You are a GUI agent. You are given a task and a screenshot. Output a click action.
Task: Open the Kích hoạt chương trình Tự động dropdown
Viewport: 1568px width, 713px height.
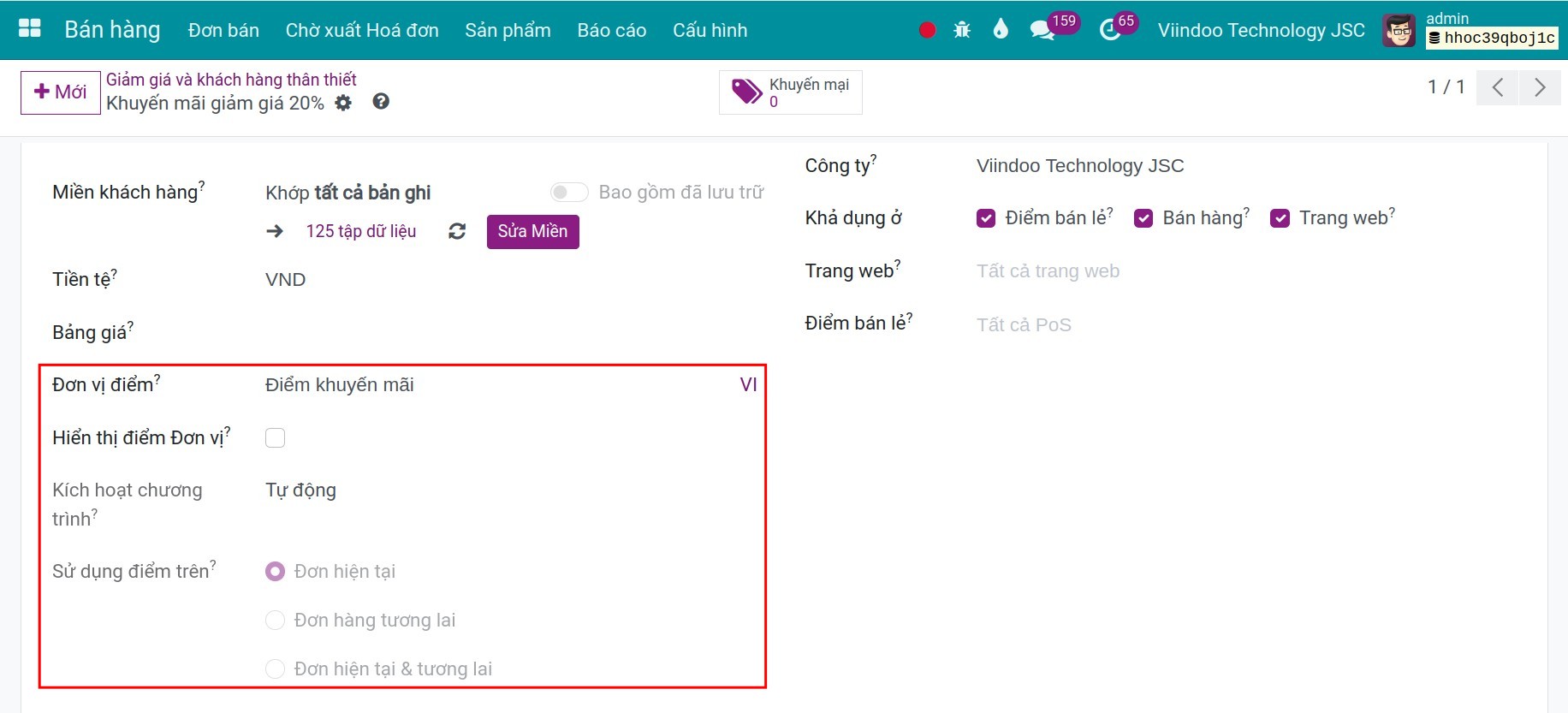514,490
